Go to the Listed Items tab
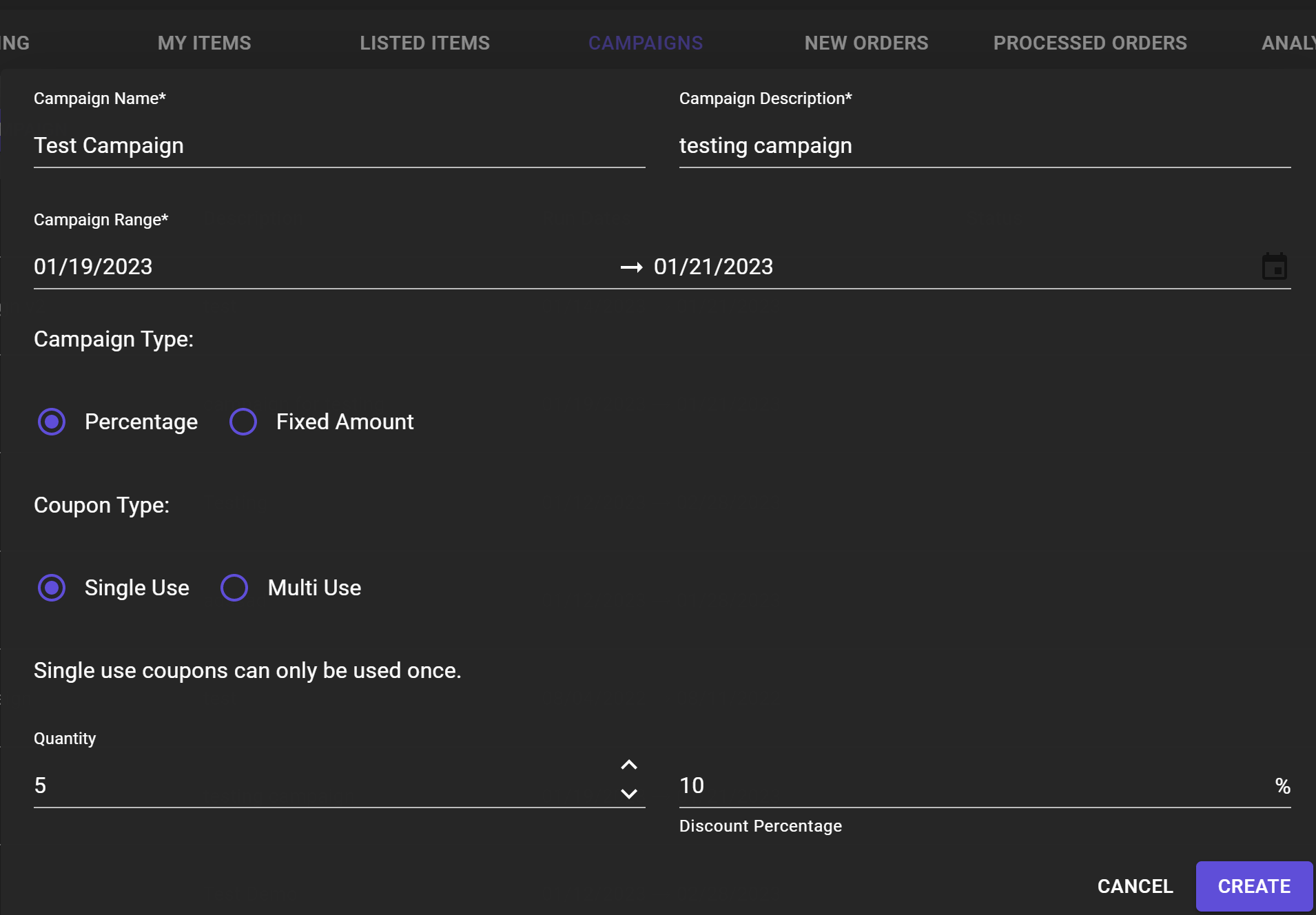 tap(424, 43)
